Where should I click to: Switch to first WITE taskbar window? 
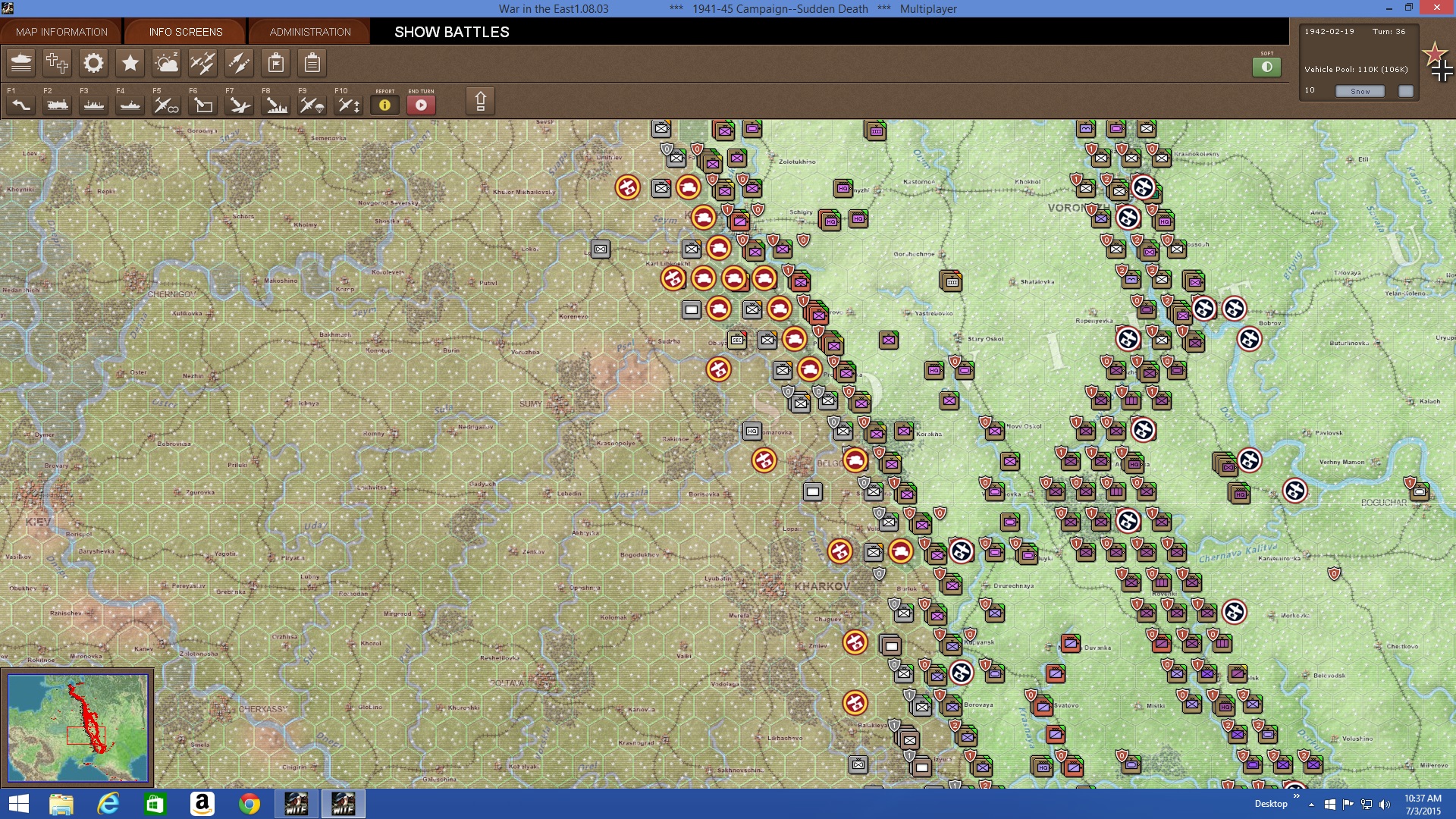[x=296, y=804]
